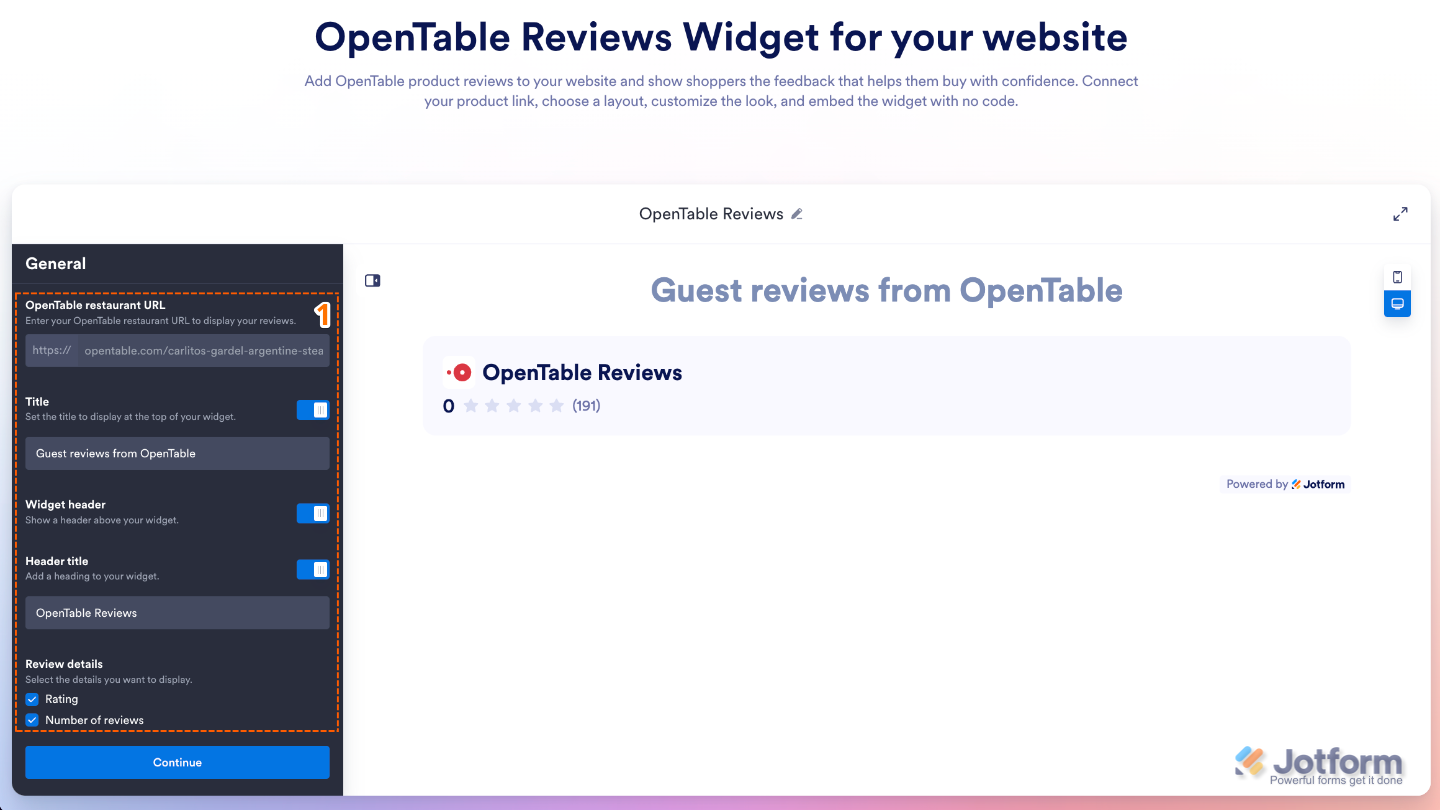
Task: Click the pencil icon to rename OpenTable Reviews
Action: [797, 214]
